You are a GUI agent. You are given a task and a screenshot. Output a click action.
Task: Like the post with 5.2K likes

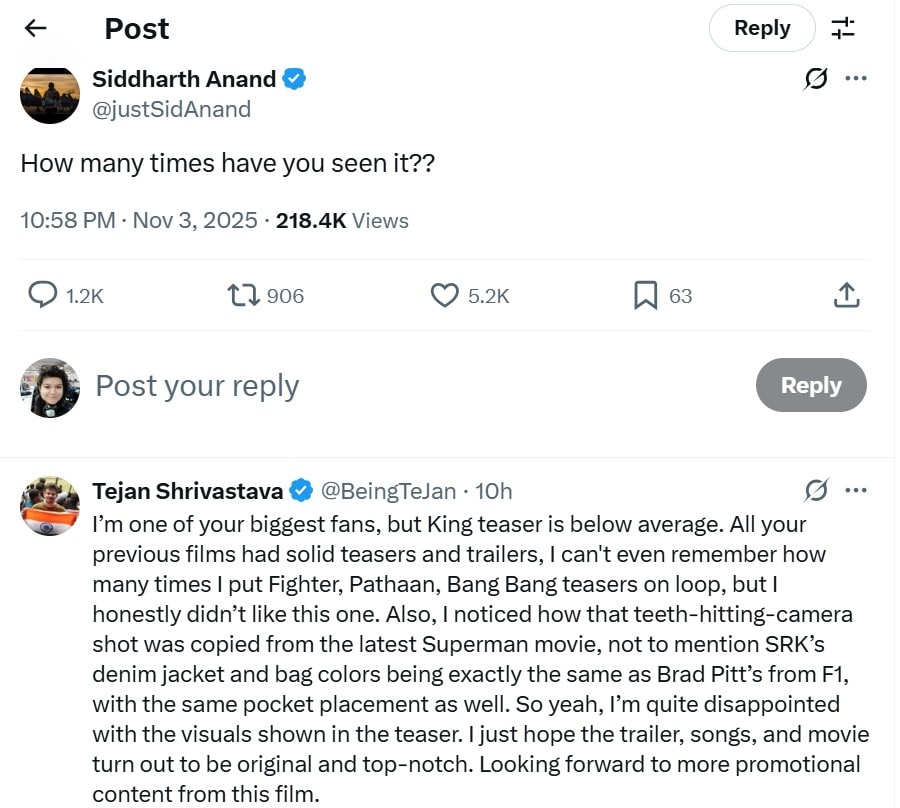point(444,295)
